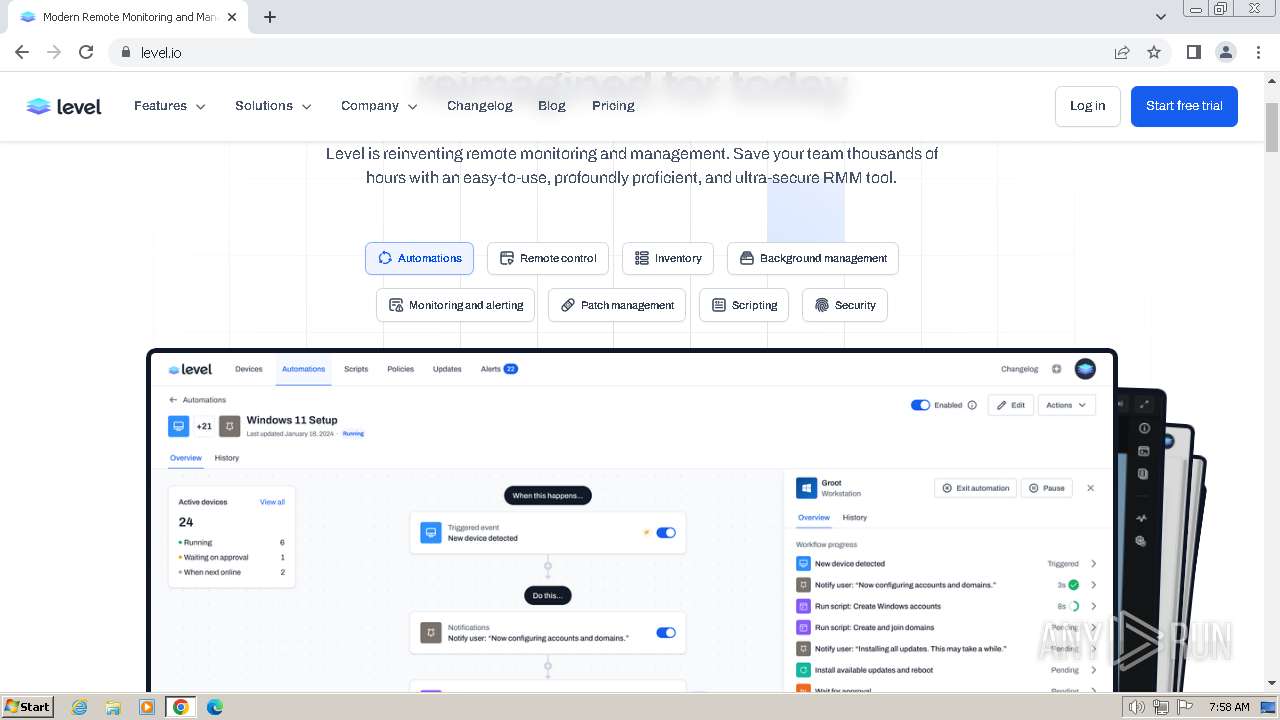This screenshot has width=1280, height=720.
Task: Select the Inventory feature pill
Action: pyautogui.click(x=668, y=258)
